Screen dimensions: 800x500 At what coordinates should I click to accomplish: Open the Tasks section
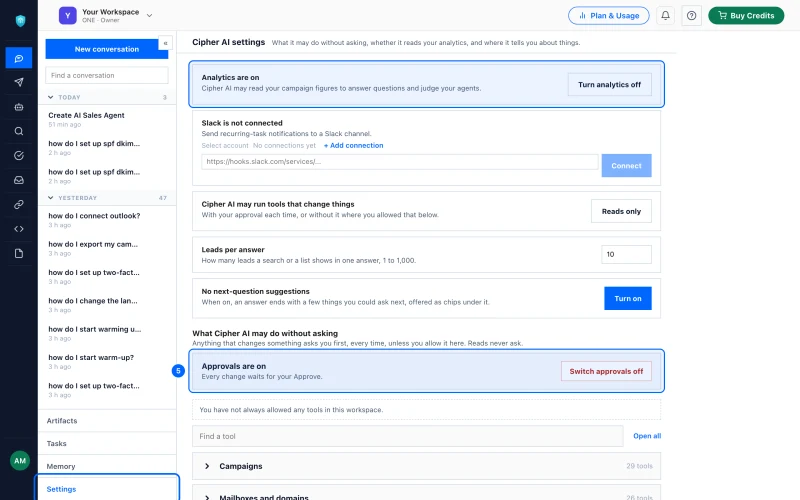coord(107,443)
